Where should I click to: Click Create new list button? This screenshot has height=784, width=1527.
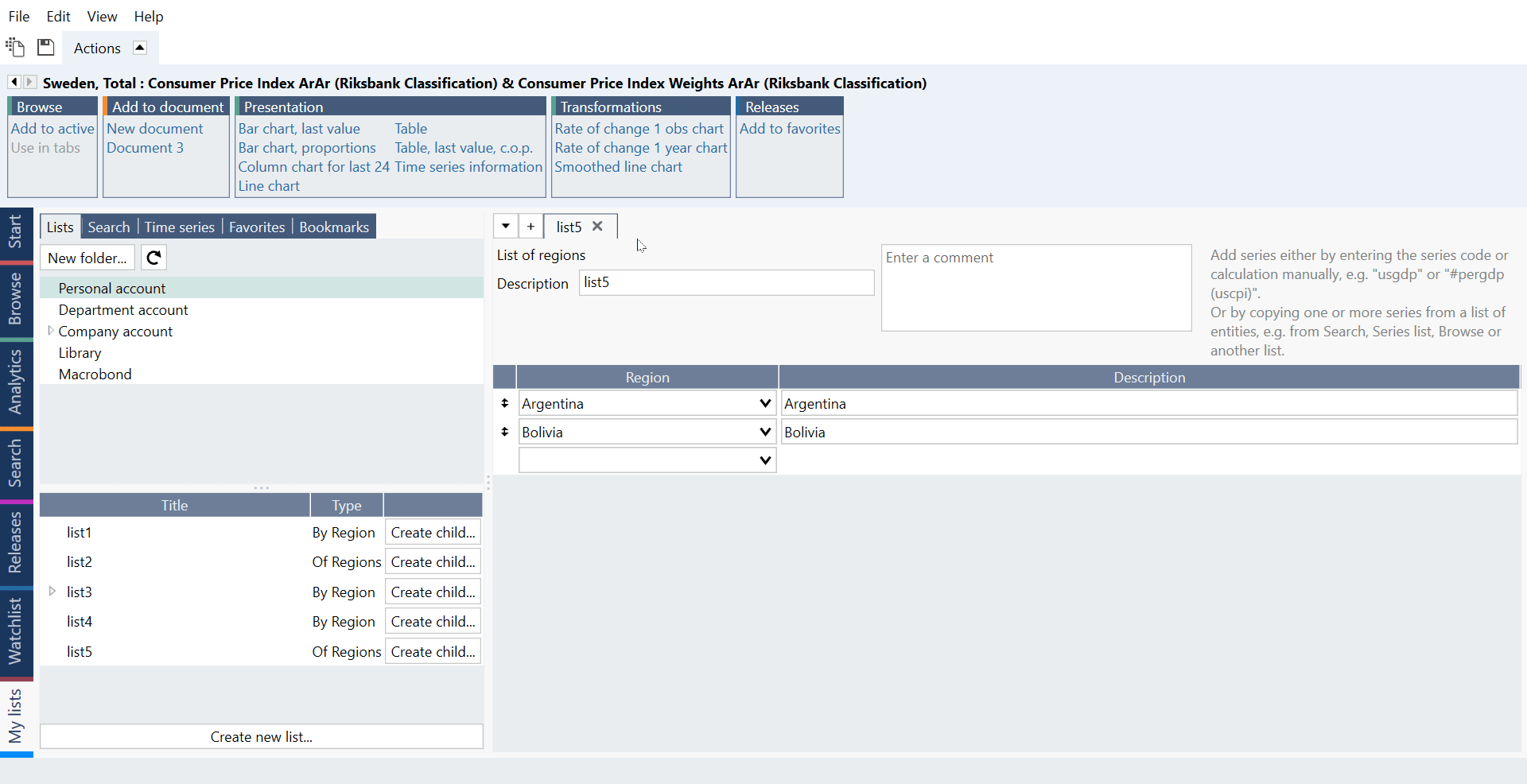tap(261, 736)
